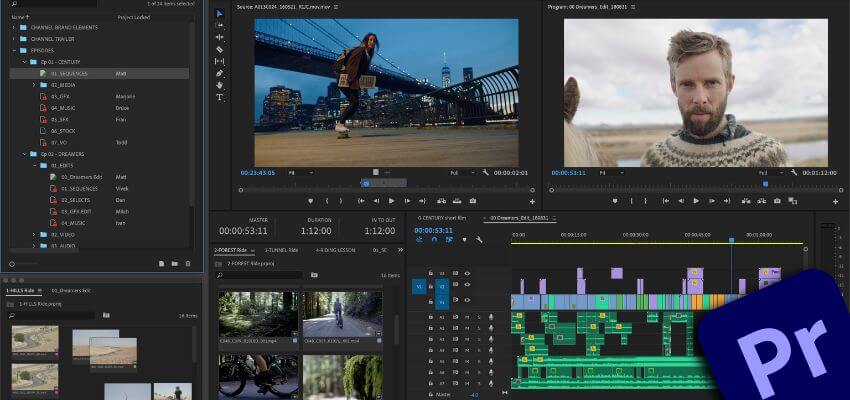Collapse Ep 01 - CENTURY folder

[24, 62]
